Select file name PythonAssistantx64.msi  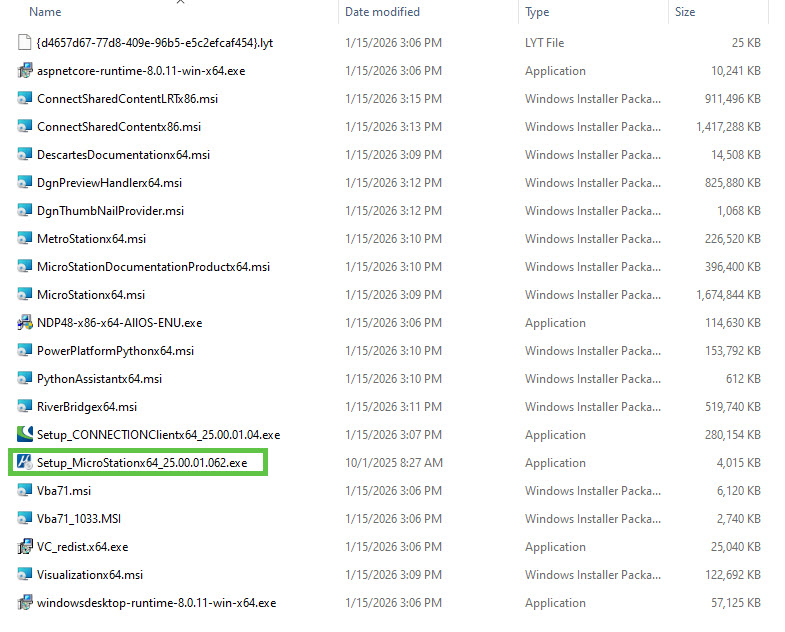click(x=100, y=379)
